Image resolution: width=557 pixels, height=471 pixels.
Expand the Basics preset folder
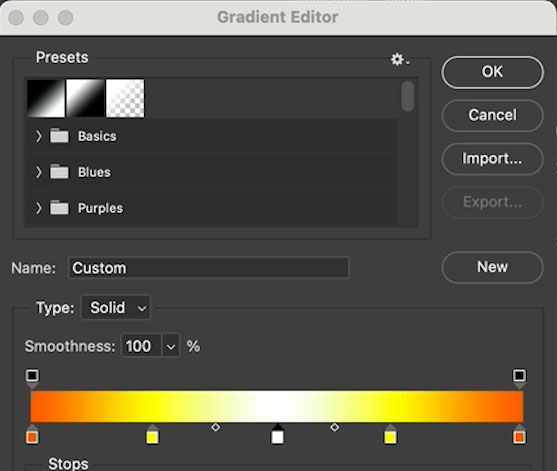point(39,136)
